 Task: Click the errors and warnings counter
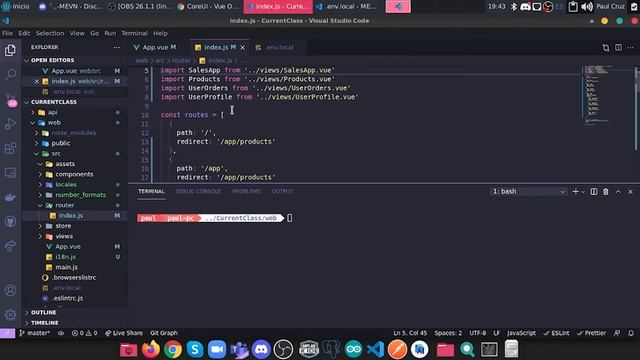point(84,333)
